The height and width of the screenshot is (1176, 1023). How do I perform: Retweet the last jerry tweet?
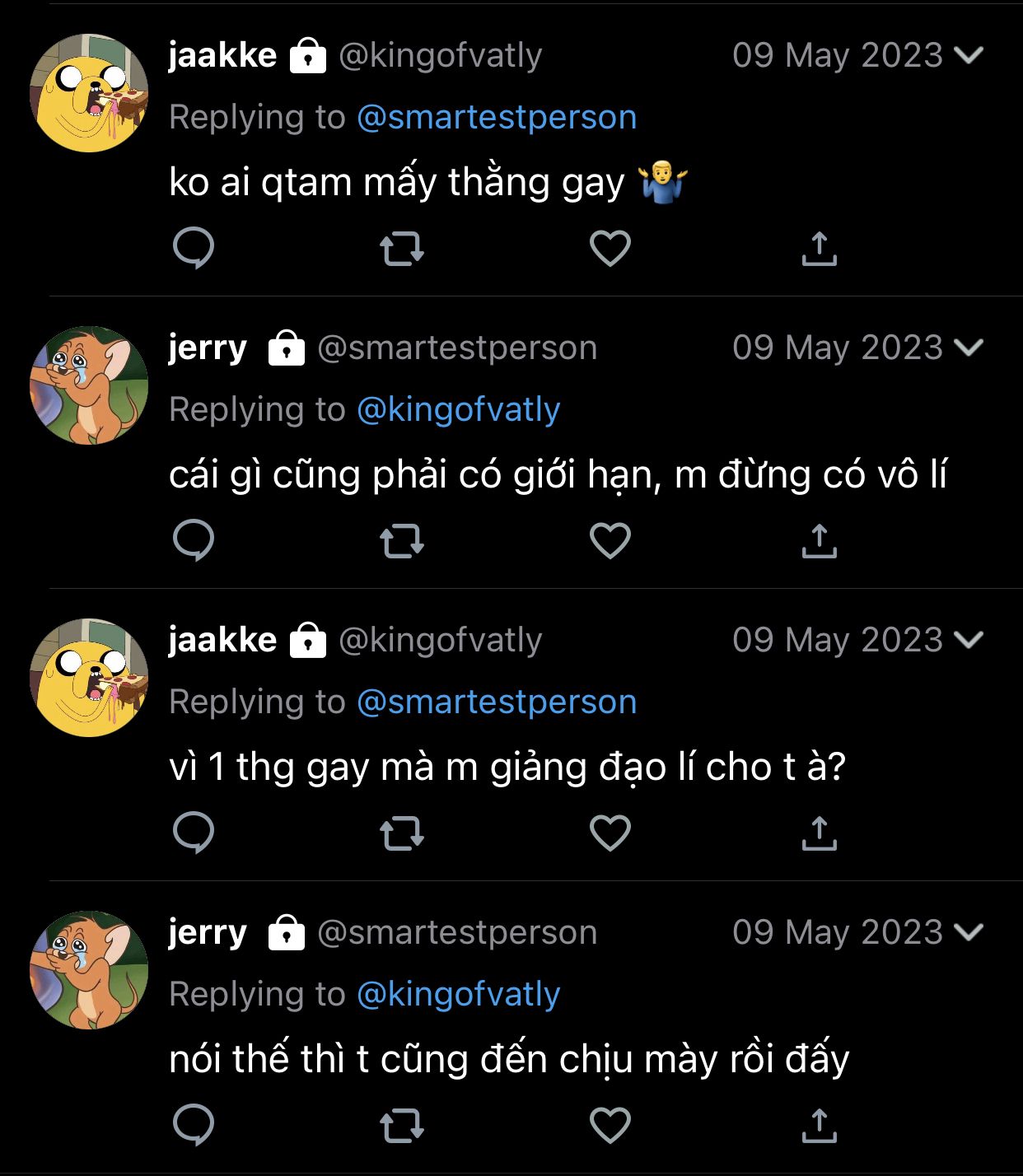coord(402,1125)
